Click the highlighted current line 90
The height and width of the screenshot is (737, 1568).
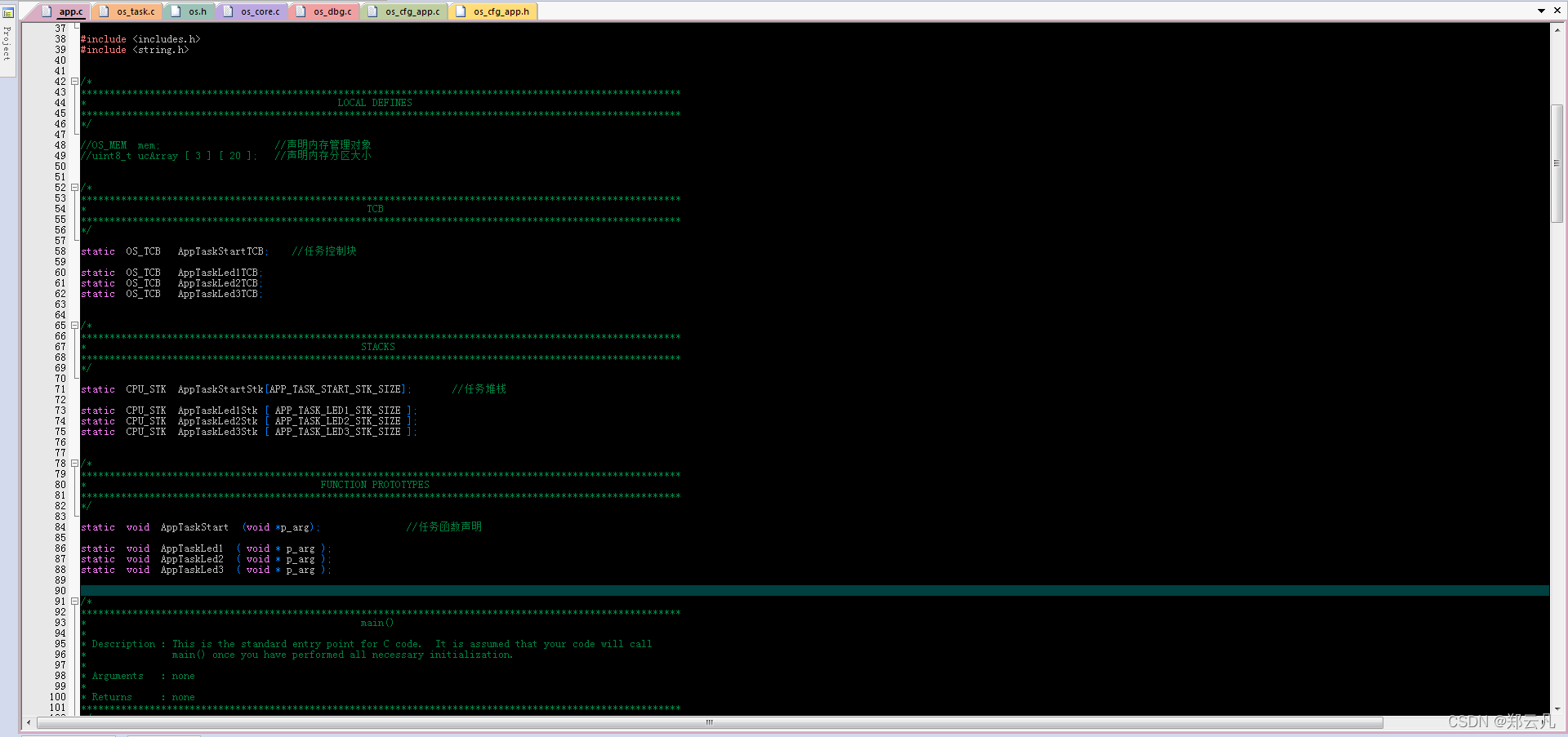pyautogui.click(x=814, y=591)
